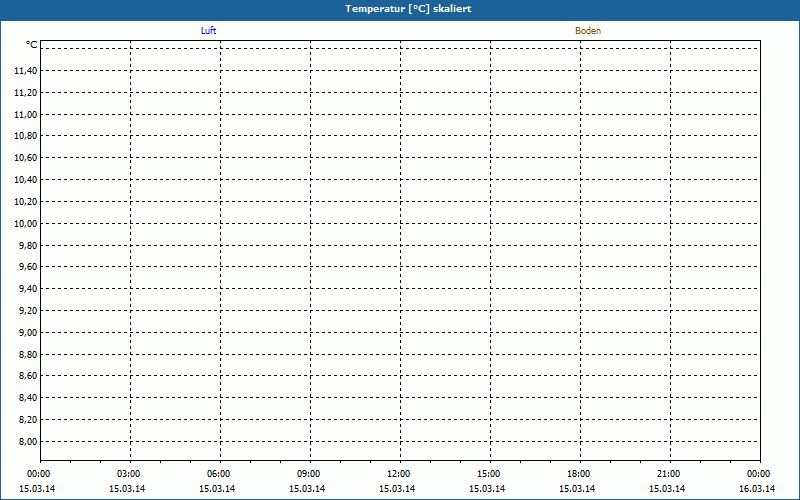The height and width of the screenshot is (500, 800).
Task: Select the 9,60 axis value
Action: [28, 267]
